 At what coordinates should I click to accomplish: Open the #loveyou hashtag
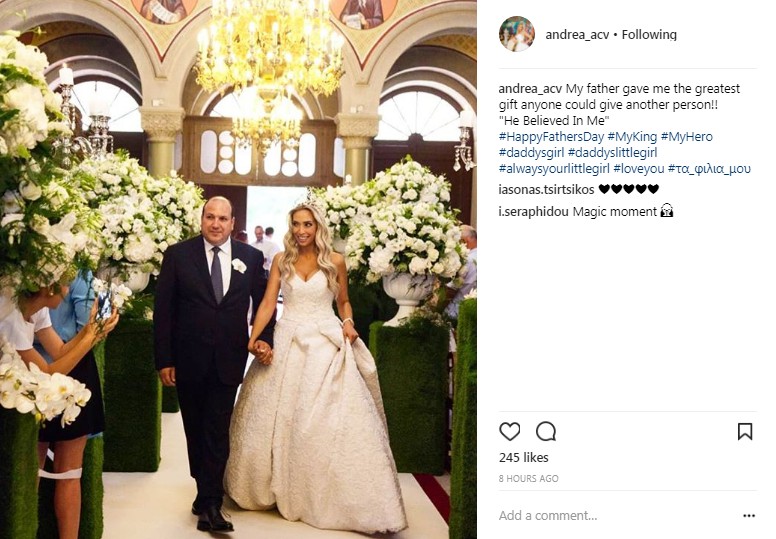tap(638, 169)
